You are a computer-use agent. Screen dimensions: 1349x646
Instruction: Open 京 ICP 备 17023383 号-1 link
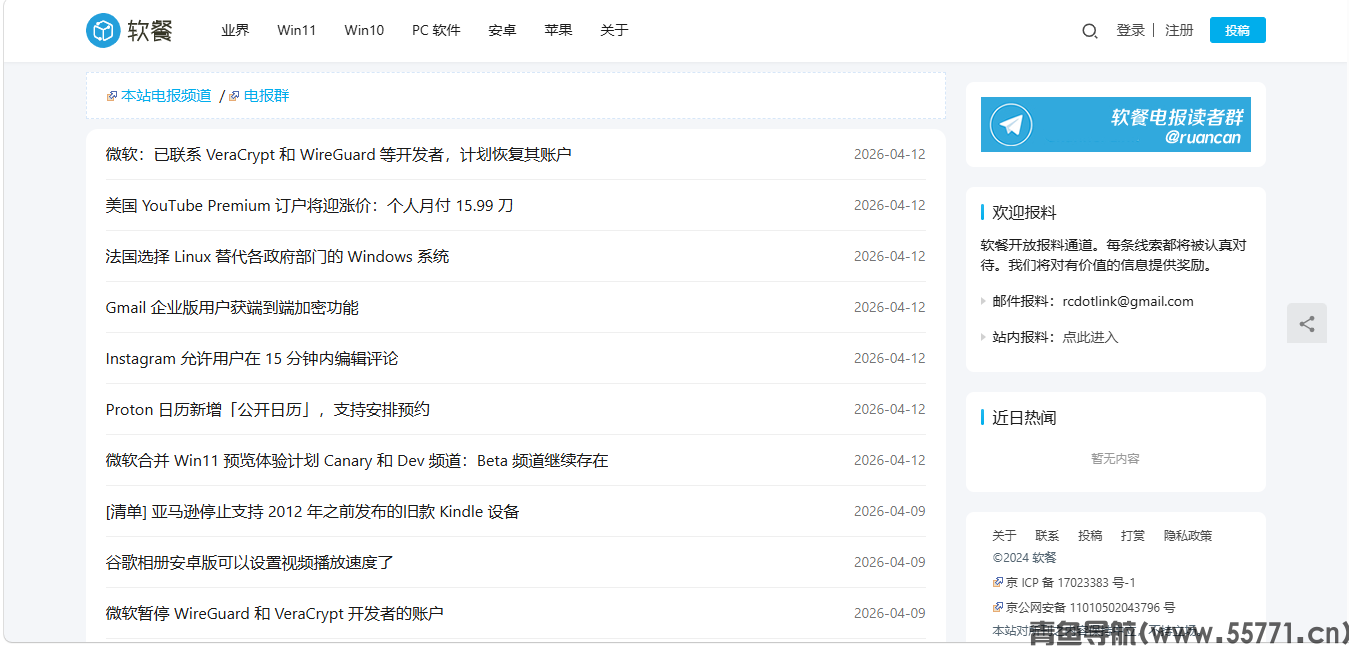coord(1070,583)
